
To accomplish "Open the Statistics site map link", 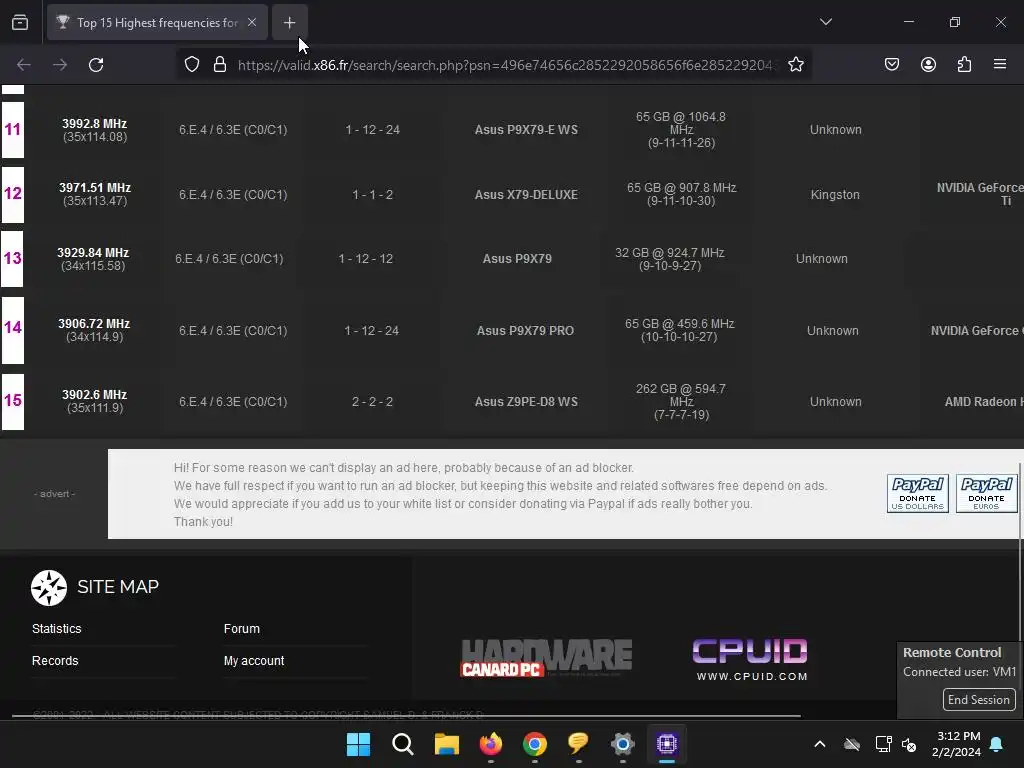I will [x=57, y=629].
